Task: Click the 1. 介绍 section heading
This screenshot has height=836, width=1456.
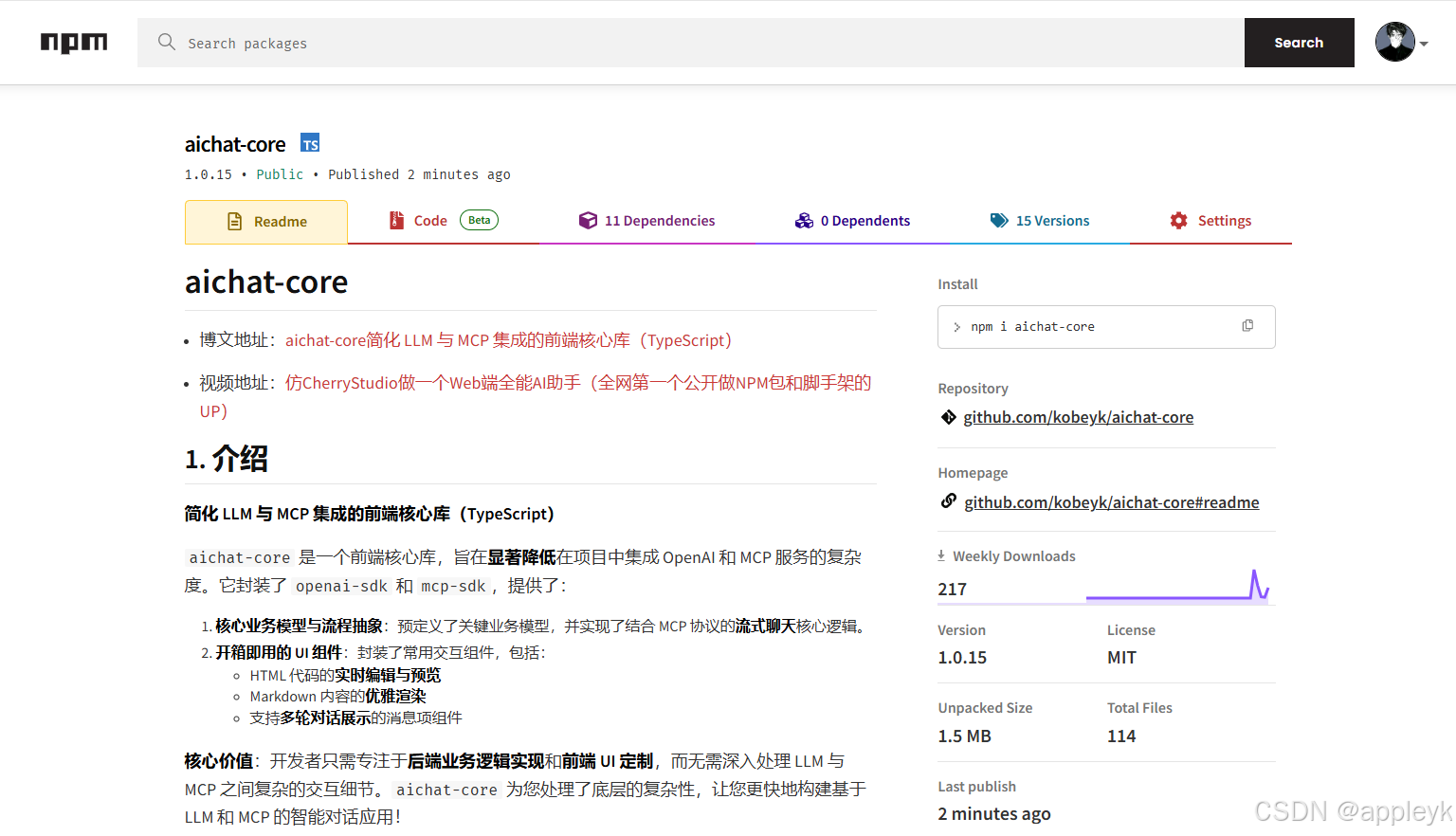Action: 227,459
